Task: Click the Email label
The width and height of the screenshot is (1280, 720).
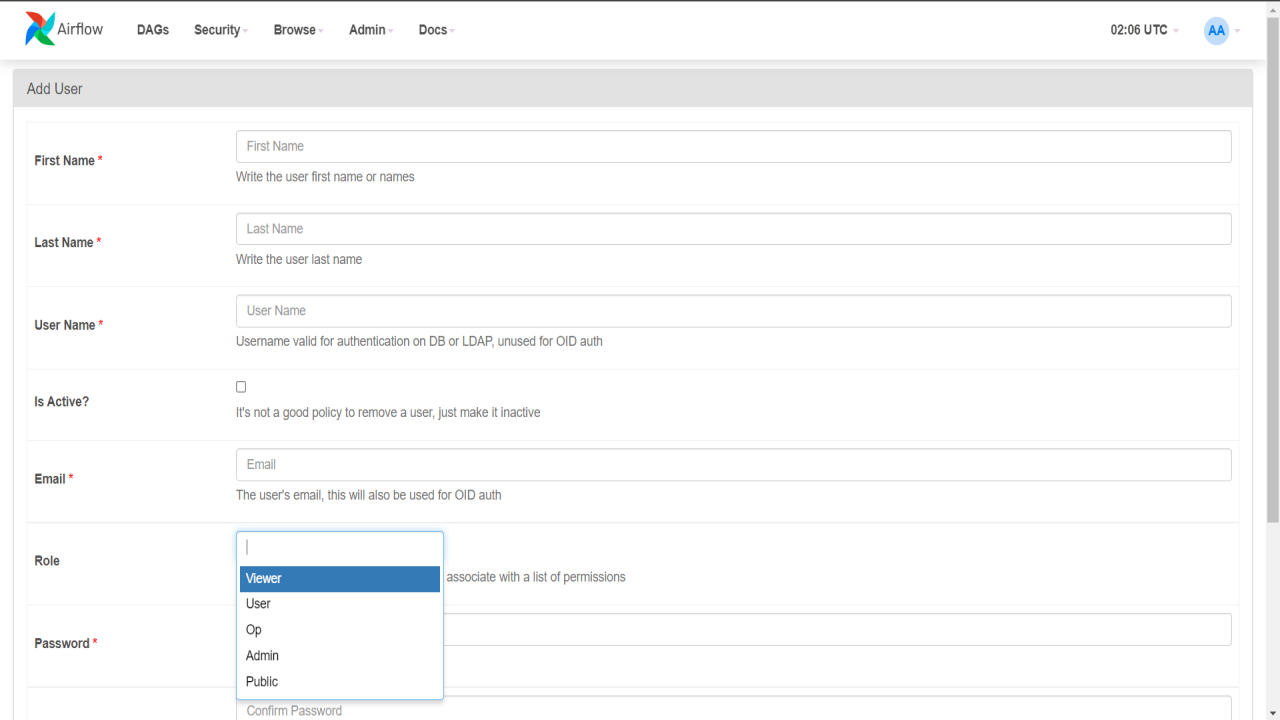Action: tap(53, 479)
